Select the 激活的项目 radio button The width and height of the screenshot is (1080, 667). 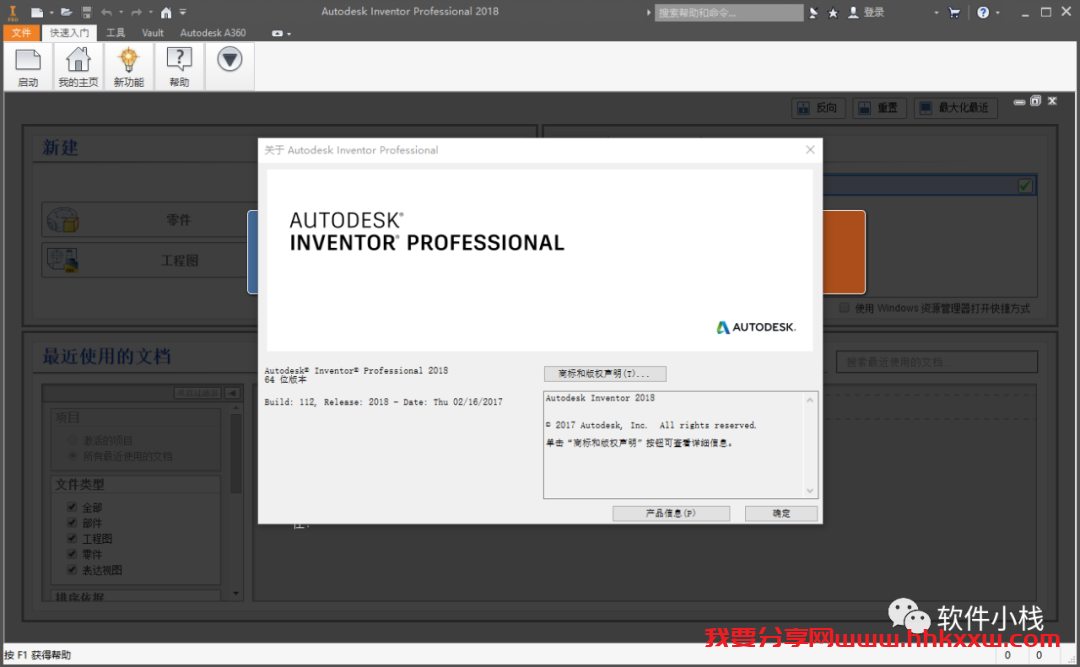[x=72, y=440]
